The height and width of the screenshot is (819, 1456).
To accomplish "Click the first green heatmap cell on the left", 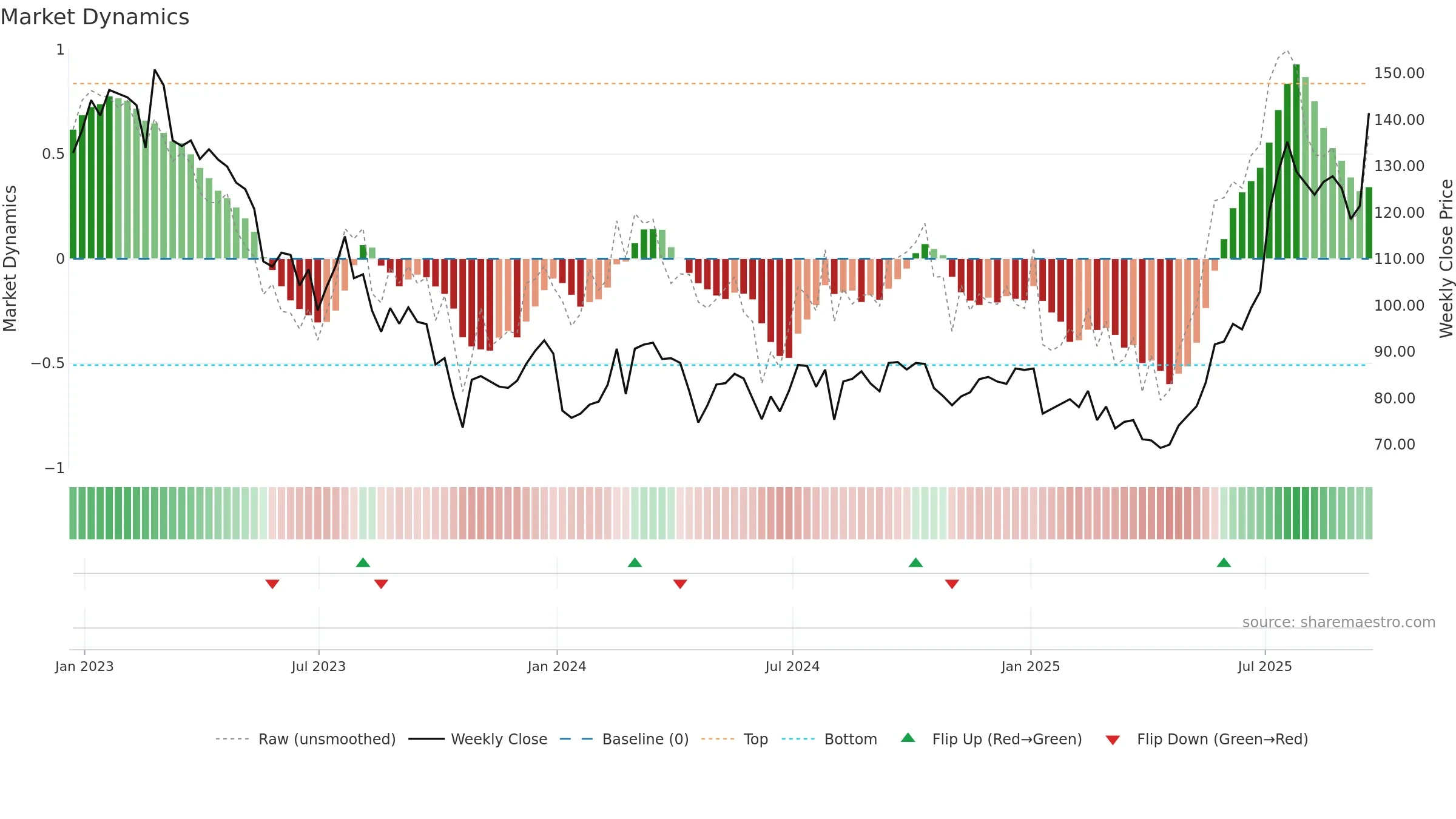I will (x=73, y=513).
